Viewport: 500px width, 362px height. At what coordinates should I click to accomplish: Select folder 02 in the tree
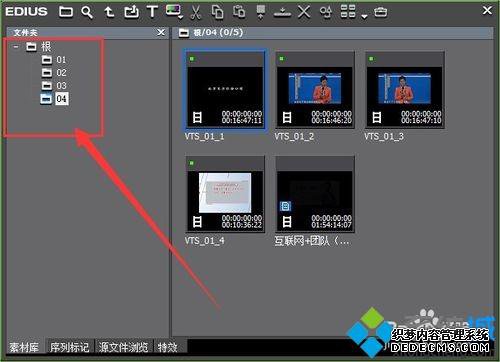[x=61, y=73]
